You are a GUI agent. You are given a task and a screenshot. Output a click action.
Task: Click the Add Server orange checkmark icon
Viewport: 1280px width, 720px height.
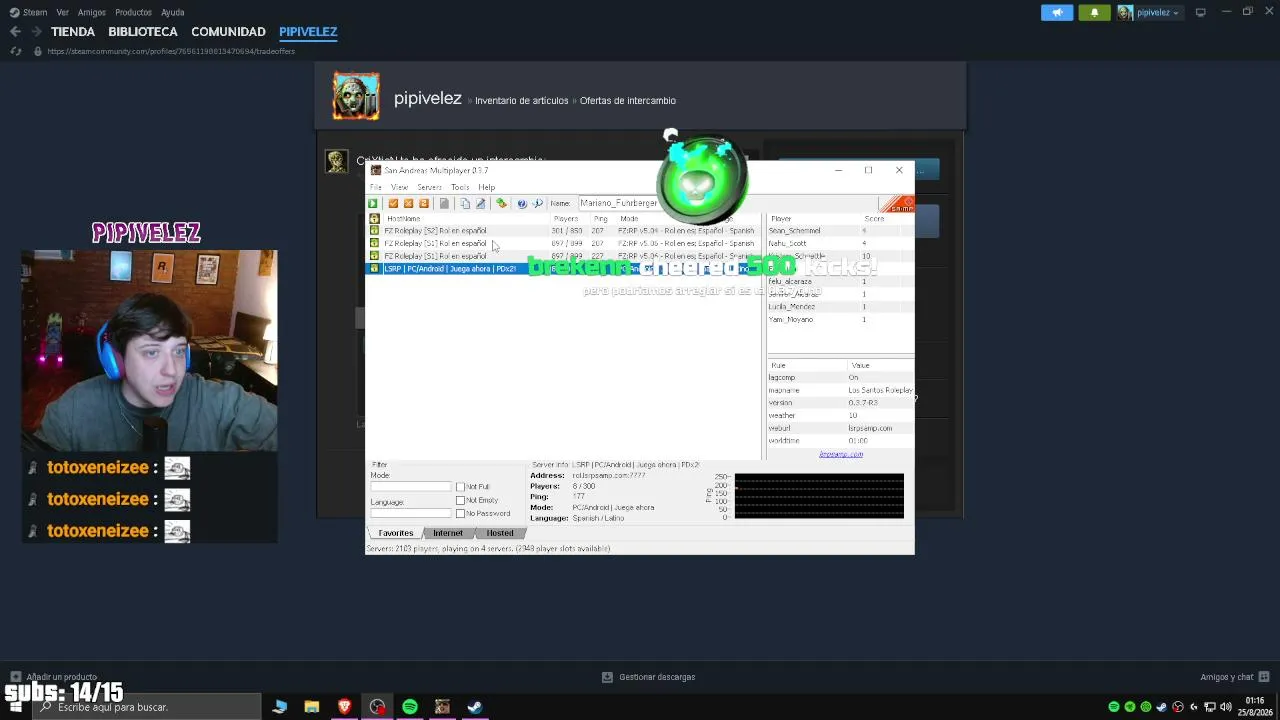click(x=393, y=203)
